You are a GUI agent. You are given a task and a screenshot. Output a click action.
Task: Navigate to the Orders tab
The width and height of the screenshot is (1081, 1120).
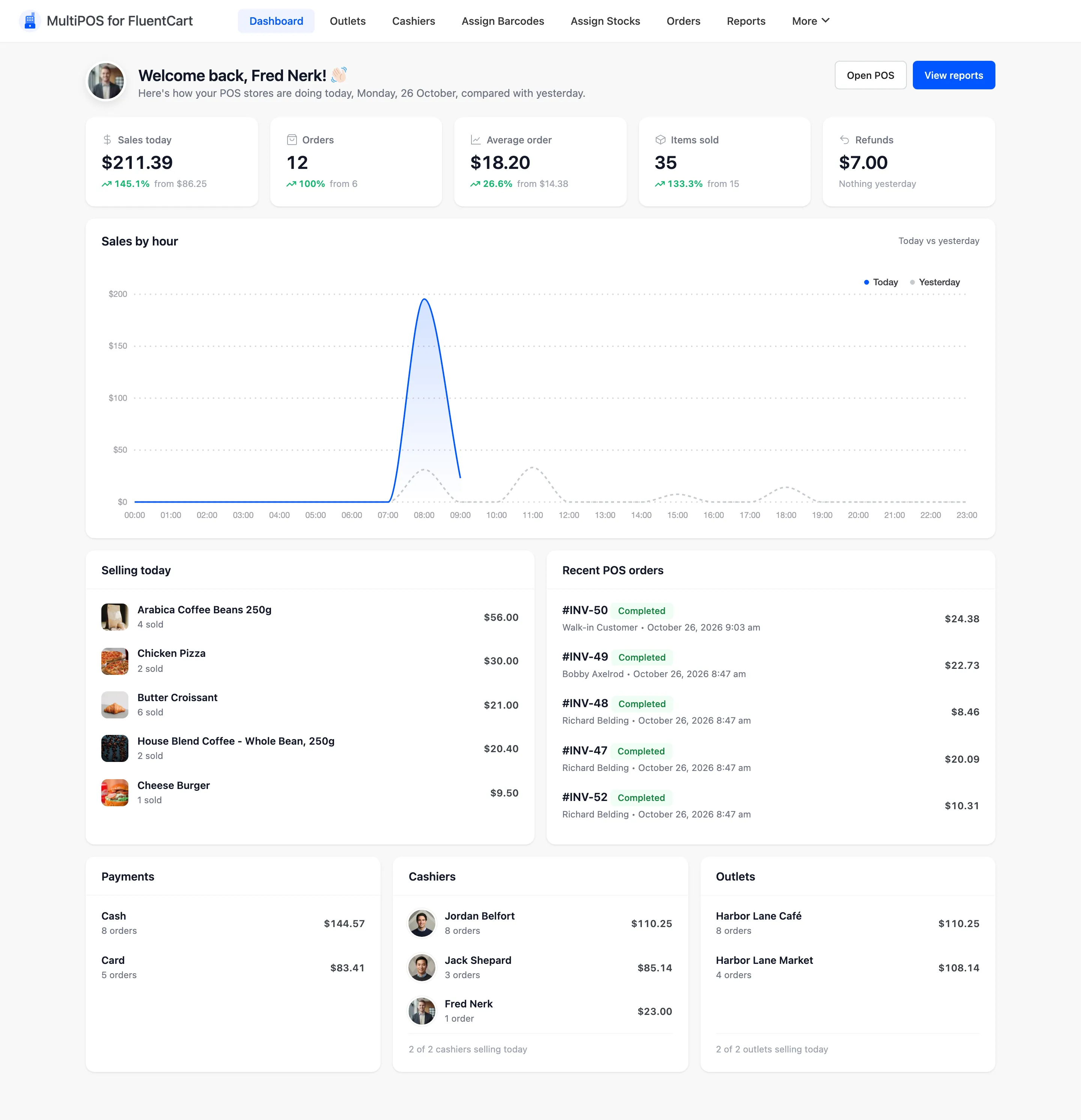point(684,21)
